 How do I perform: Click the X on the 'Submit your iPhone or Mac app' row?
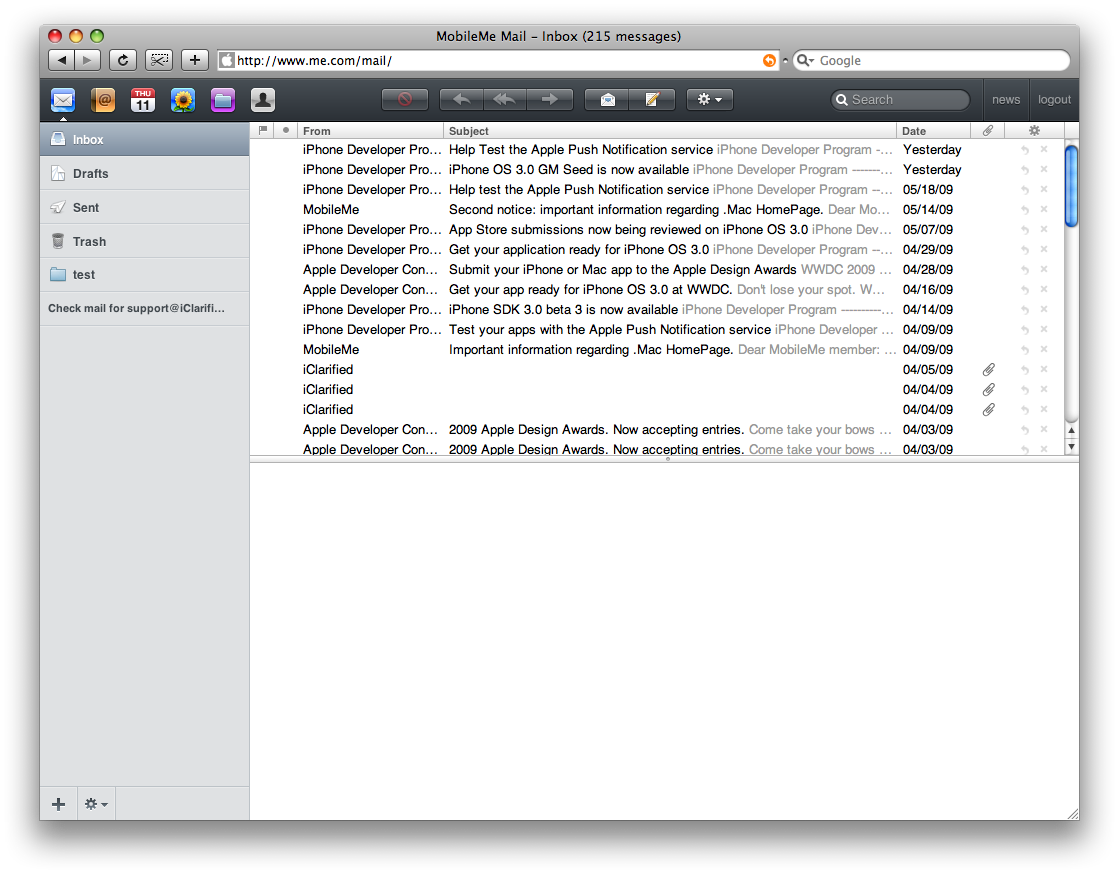pyautogui.click(x=1044, y=269)
